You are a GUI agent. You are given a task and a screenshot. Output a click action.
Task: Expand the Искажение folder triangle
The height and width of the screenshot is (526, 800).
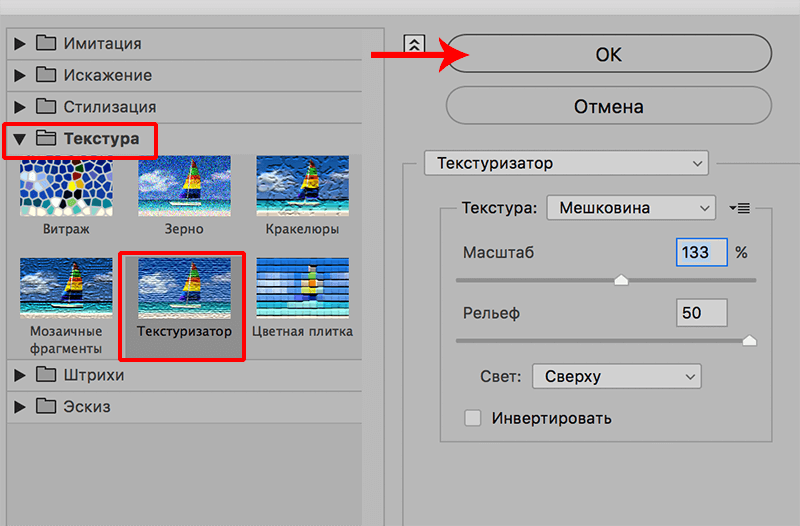point(20,76)
